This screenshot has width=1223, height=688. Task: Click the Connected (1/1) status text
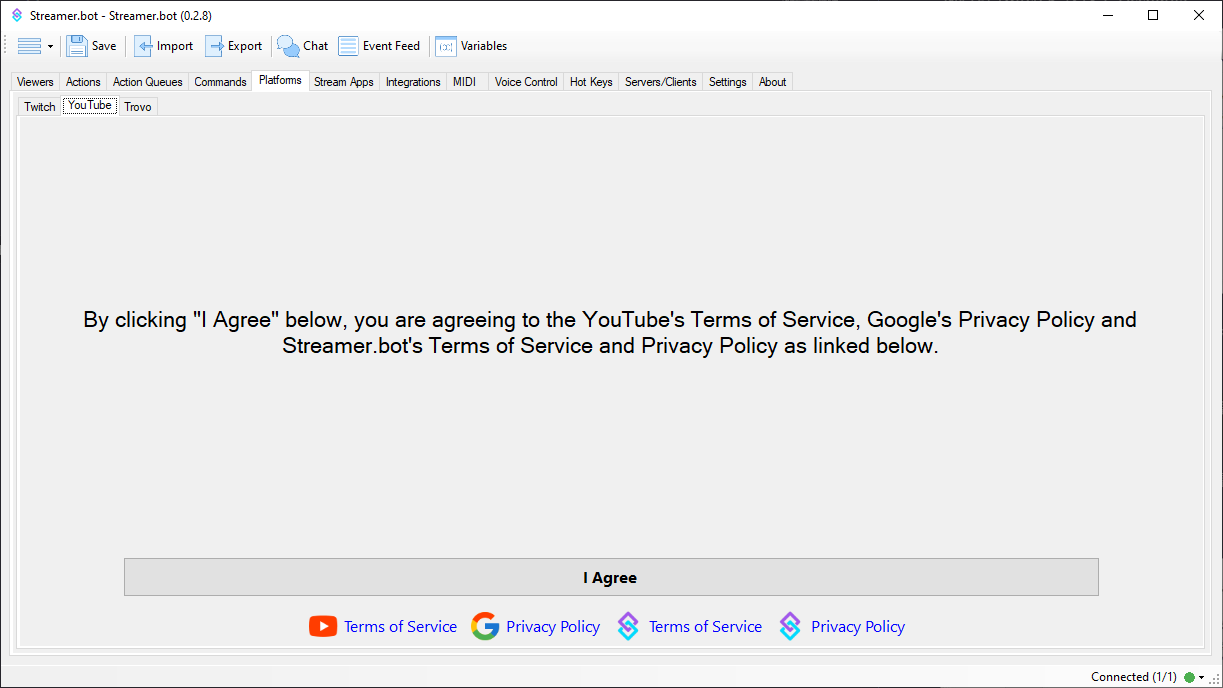[1134, 678]
